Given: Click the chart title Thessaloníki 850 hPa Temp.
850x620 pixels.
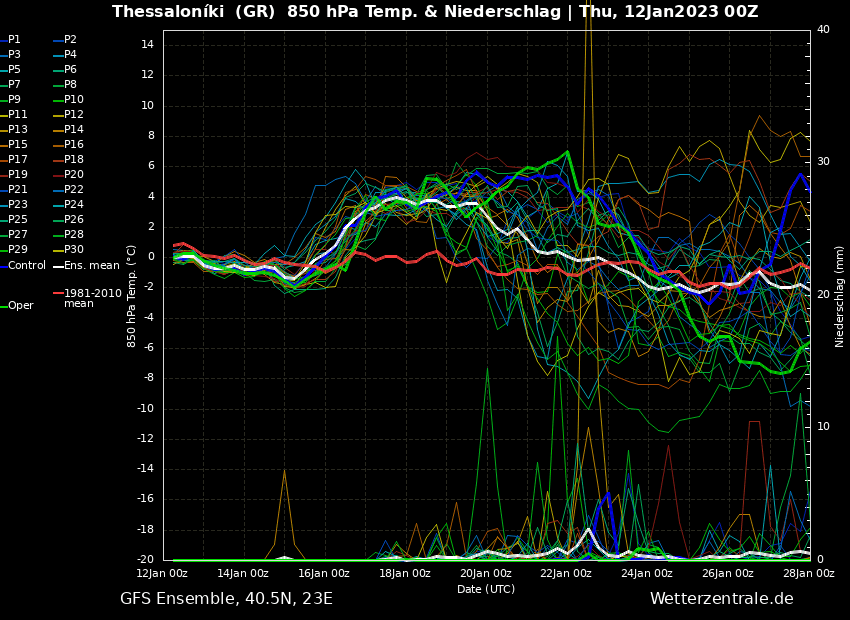Looking at the screenshot, I should click(435, 12).
